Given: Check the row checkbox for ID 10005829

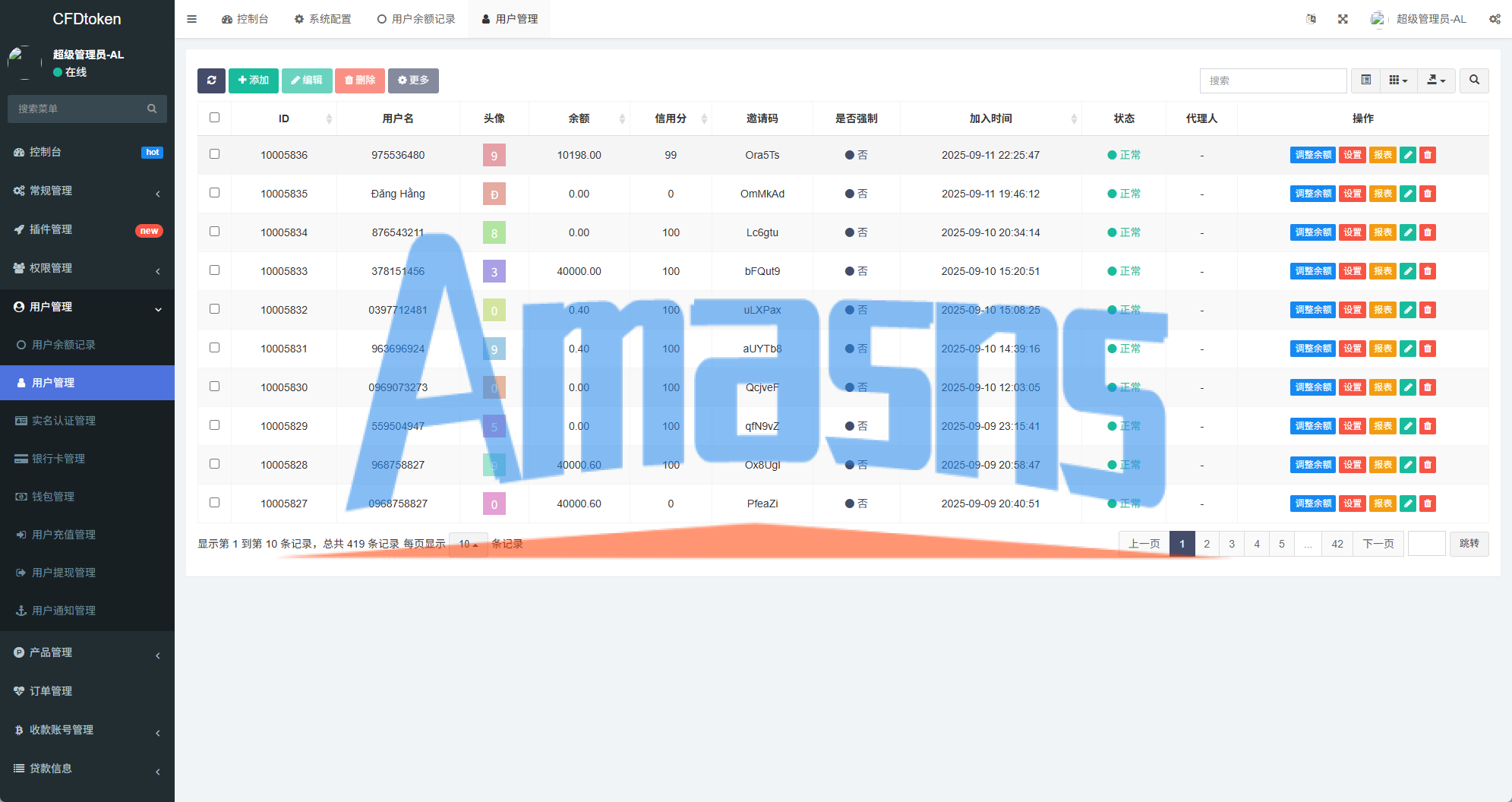Looking at the screenshot, I should pos(214,425).
